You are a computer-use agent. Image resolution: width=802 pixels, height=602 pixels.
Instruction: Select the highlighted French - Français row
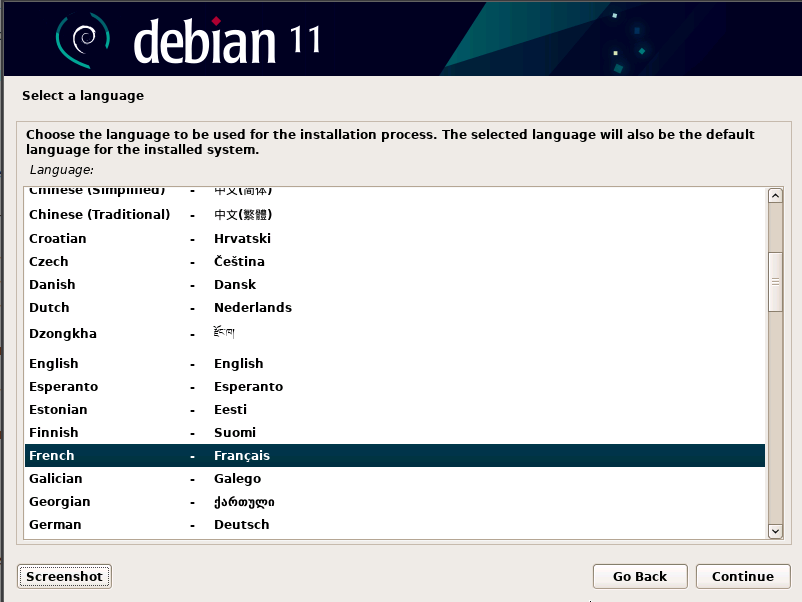coord(394,456)
